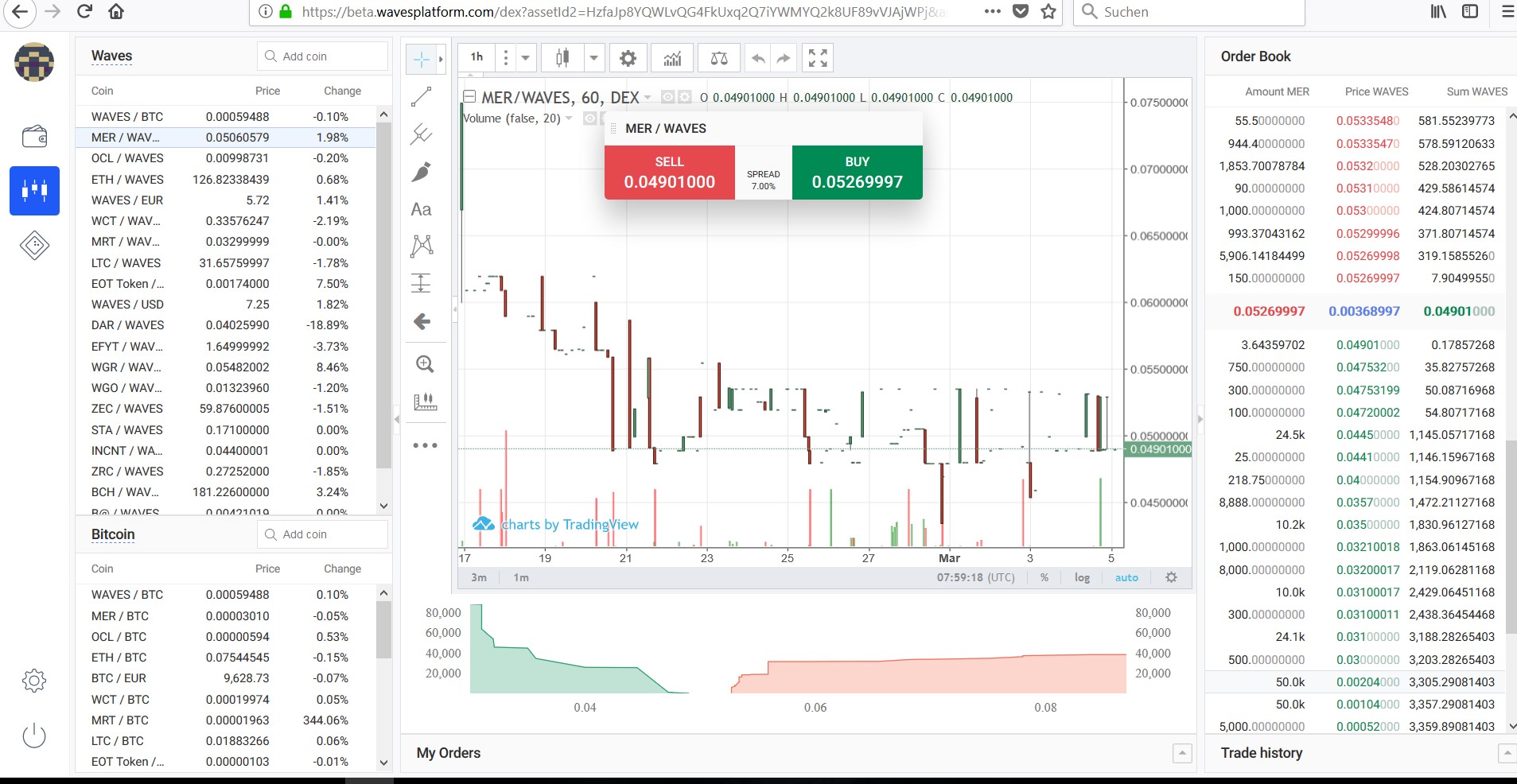Image resolution: width=1517 pixels, height=784 pixels.
Task: Open the charts by TradingView link
Action: pos(555,524)
